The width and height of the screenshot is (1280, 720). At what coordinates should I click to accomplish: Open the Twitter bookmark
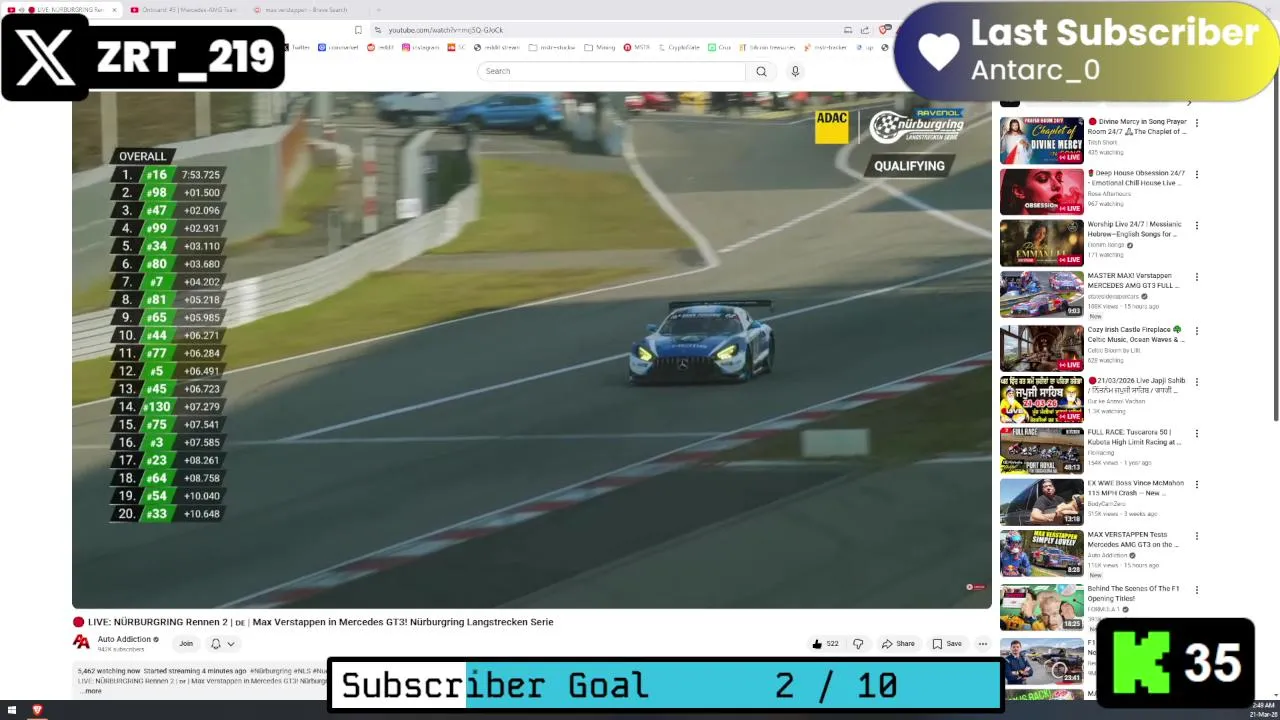pos(298,47)
